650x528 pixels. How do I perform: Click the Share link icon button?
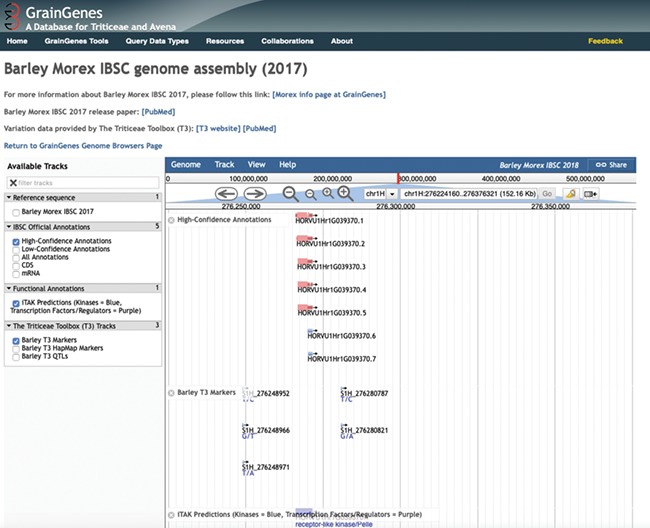coord(611,165)
